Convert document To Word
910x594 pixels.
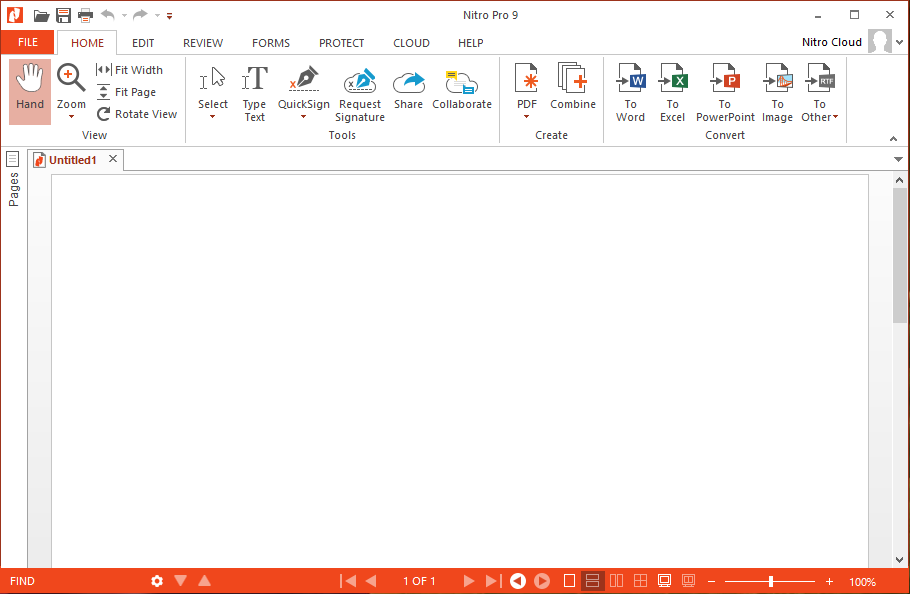pyautogui.click(x=630, y=93)
